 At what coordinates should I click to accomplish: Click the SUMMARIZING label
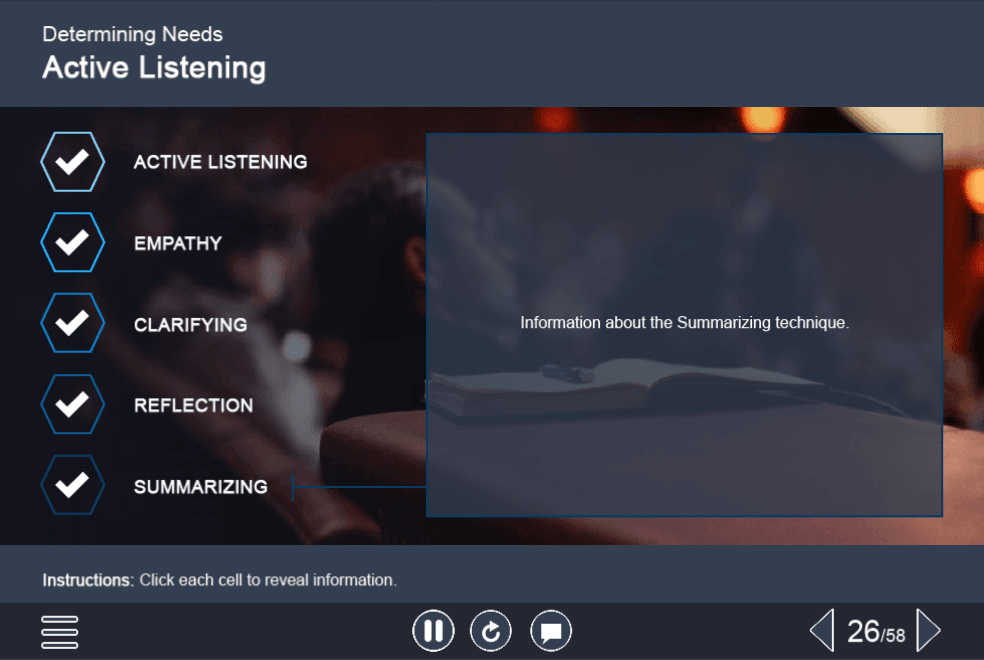pos(200,486)
